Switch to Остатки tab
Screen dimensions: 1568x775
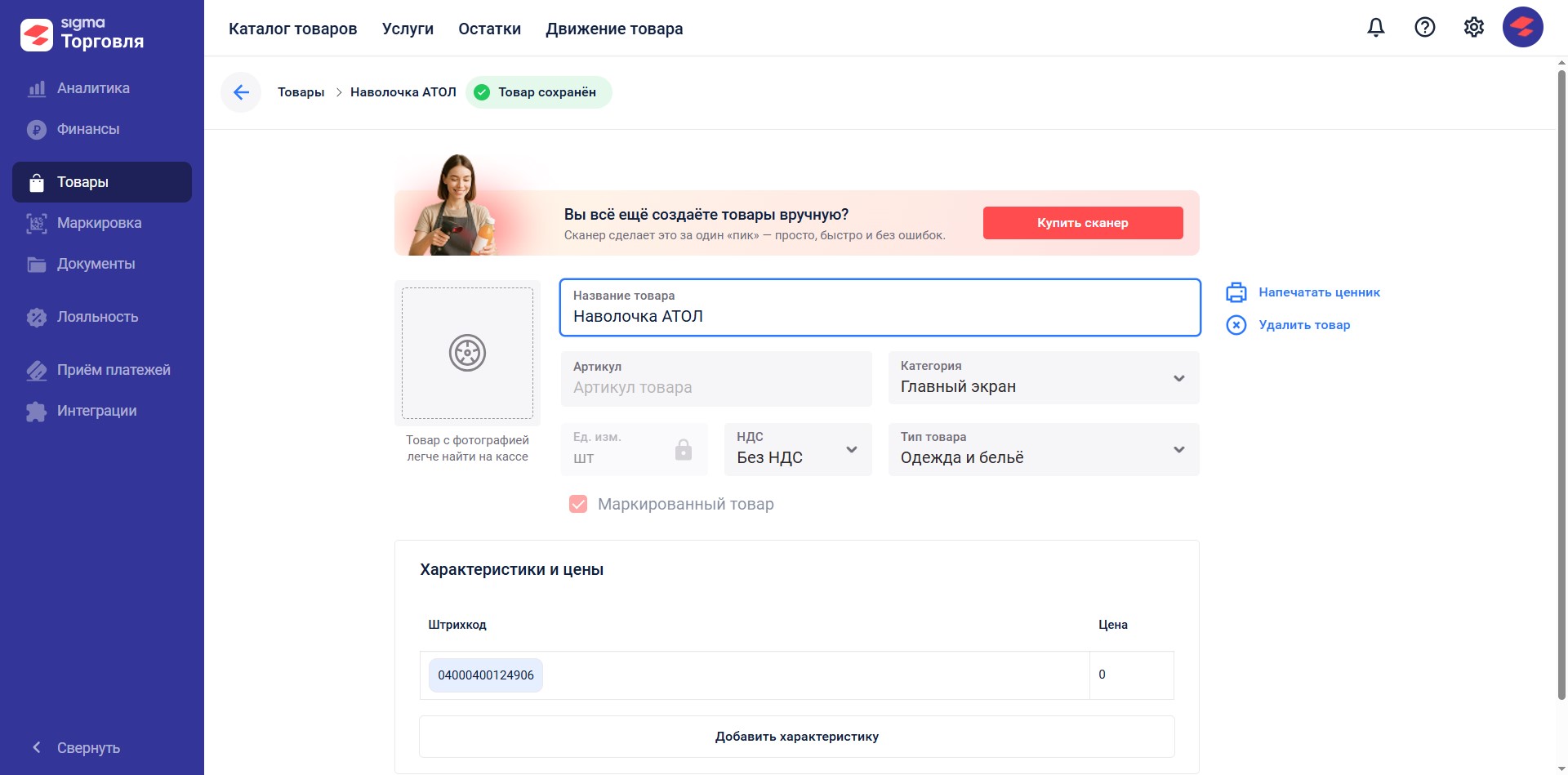[x=489, y=29]
